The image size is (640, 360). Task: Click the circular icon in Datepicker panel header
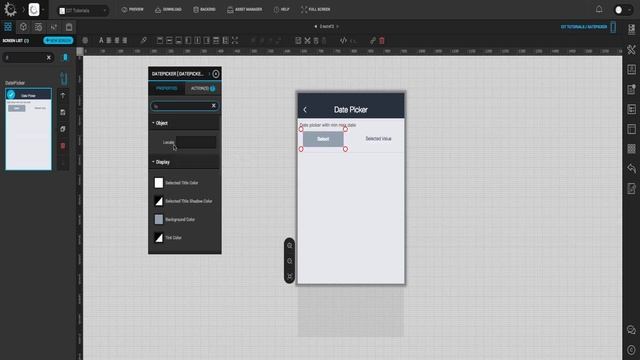pos(216,74)
